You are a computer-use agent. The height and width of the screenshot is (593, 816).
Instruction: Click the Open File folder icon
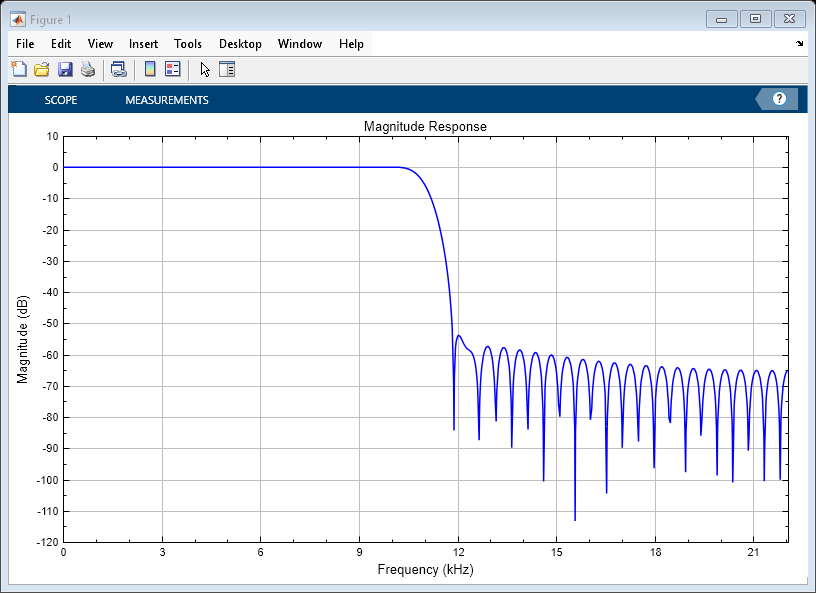point(42,69)
